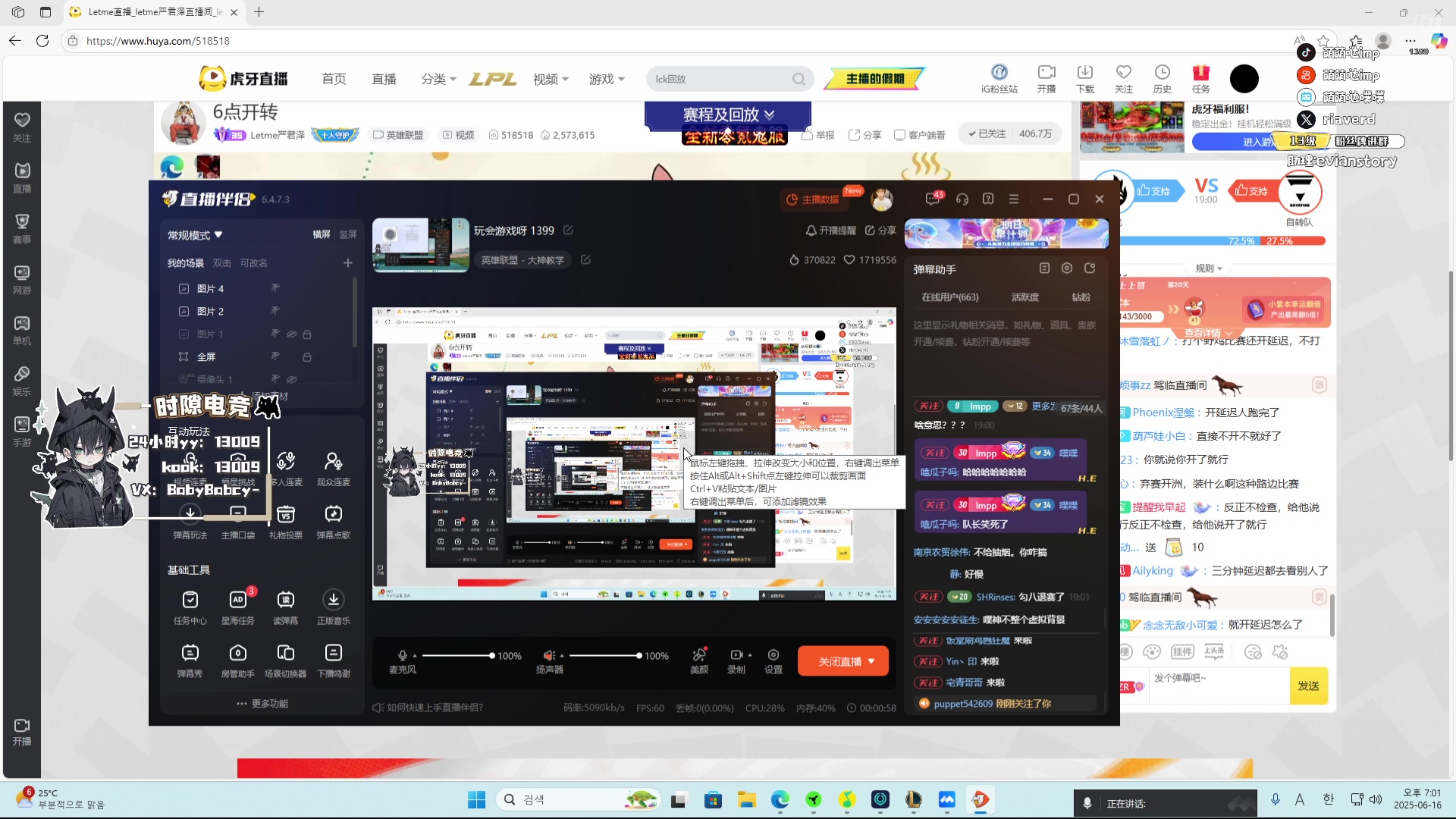Open 任务中心 task center tool
The height and width of the screenshot is (819, 1456).
(190, 607)
